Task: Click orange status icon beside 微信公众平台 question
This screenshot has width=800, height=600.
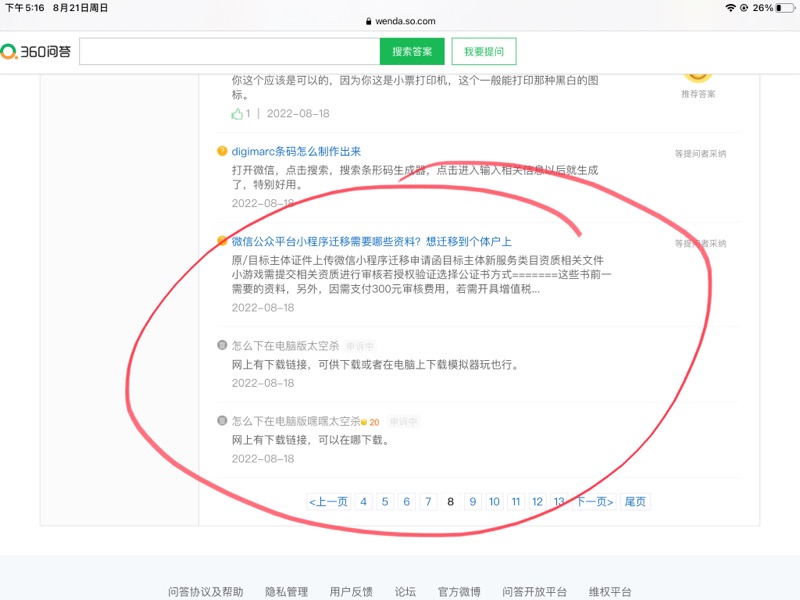Action: [222, 241]
